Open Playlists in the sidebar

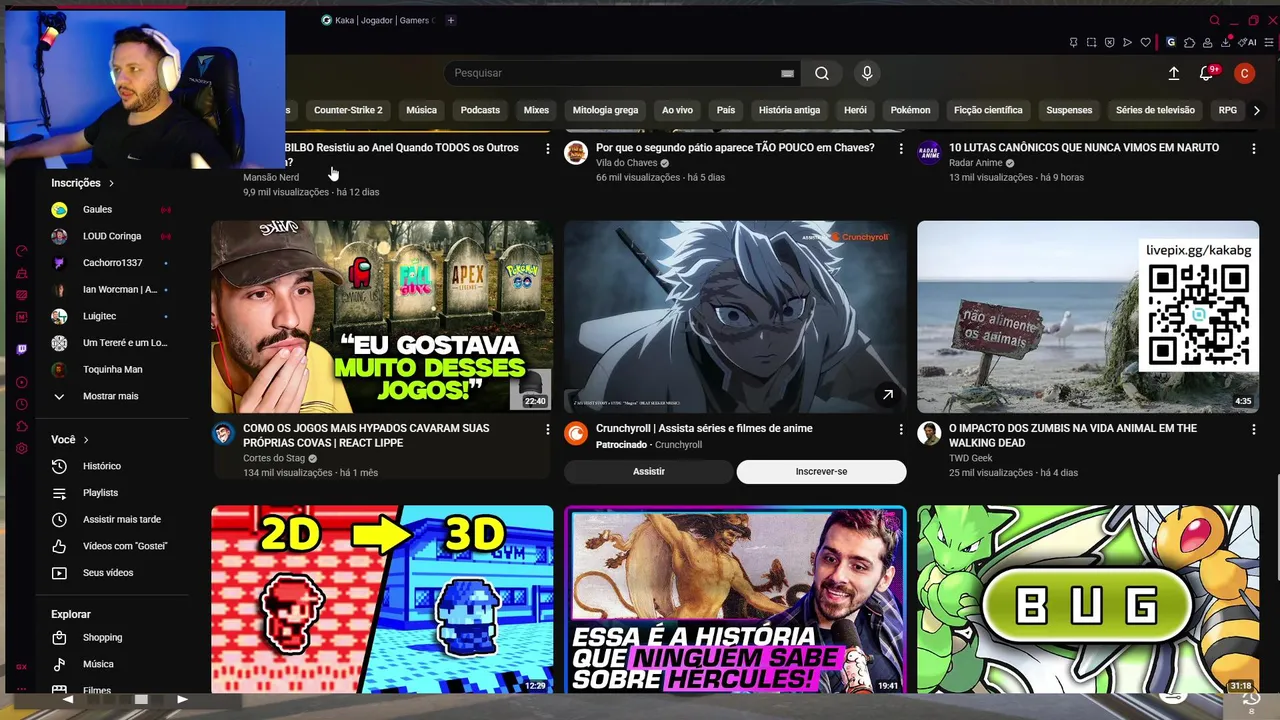100,493
